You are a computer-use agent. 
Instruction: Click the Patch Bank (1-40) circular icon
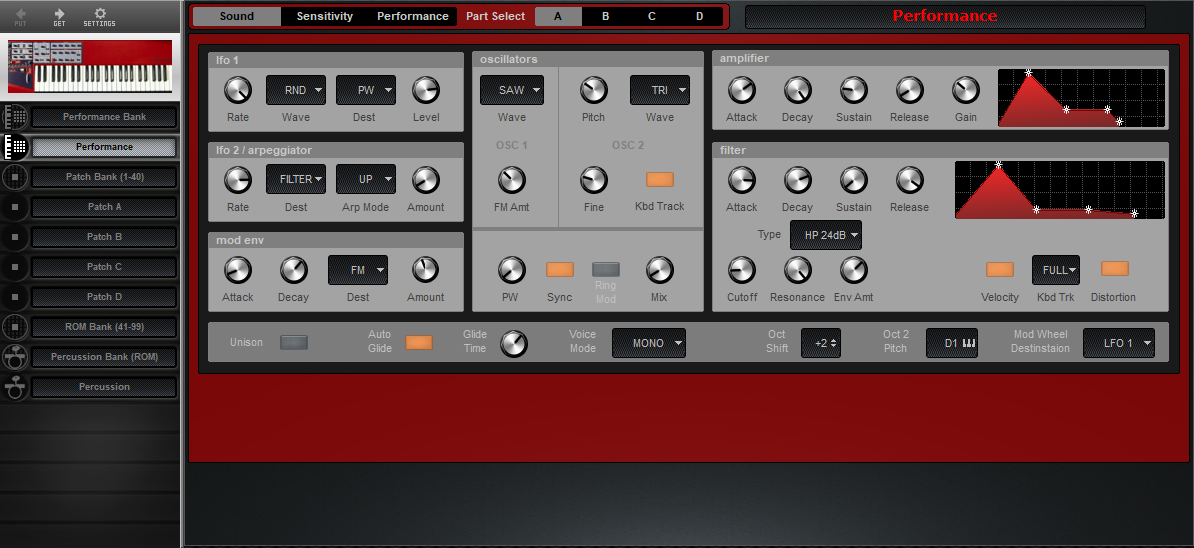click(15, 177)
